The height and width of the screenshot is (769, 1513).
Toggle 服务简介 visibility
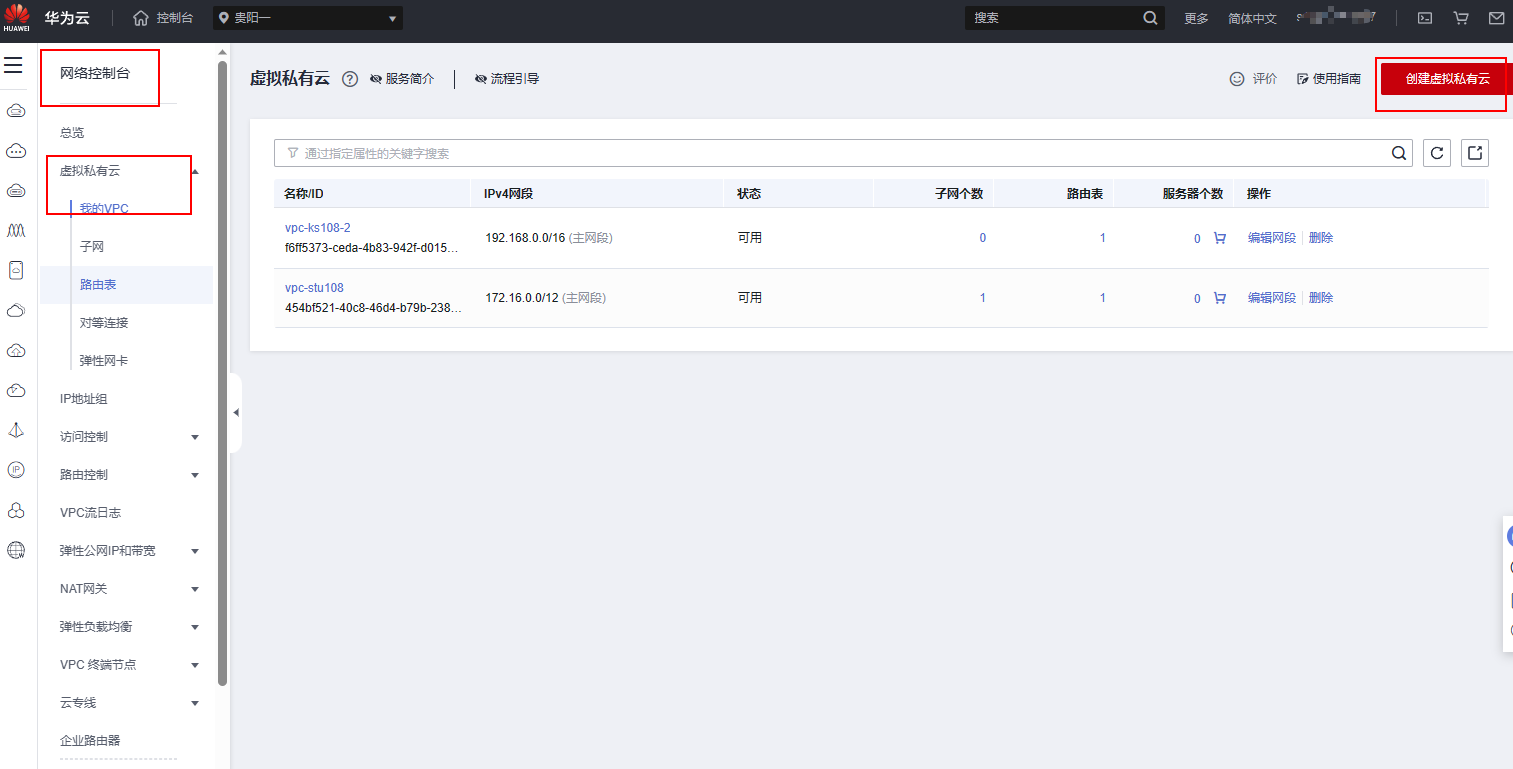coord(402,79)
